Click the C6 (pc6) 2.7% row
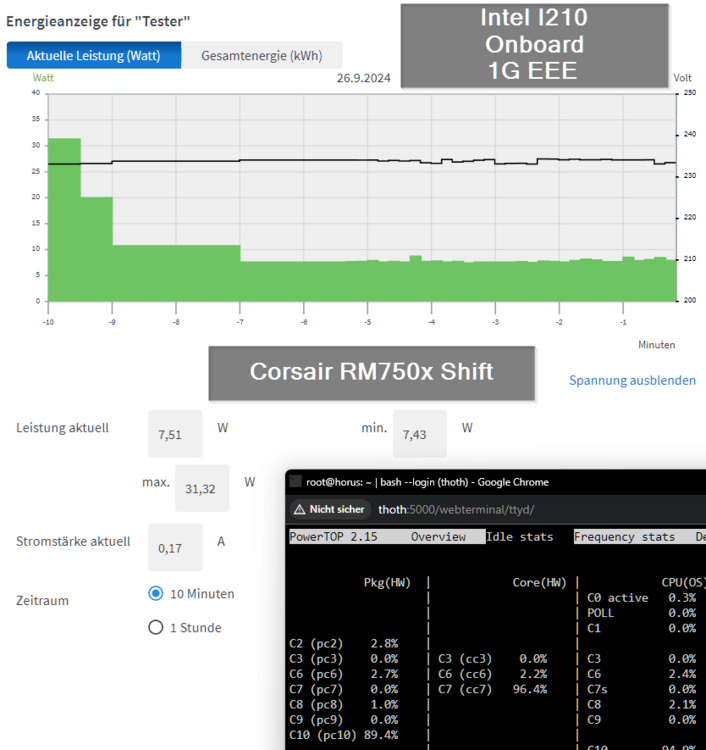The height and width of the screenshot is (750, 706). 343,674
